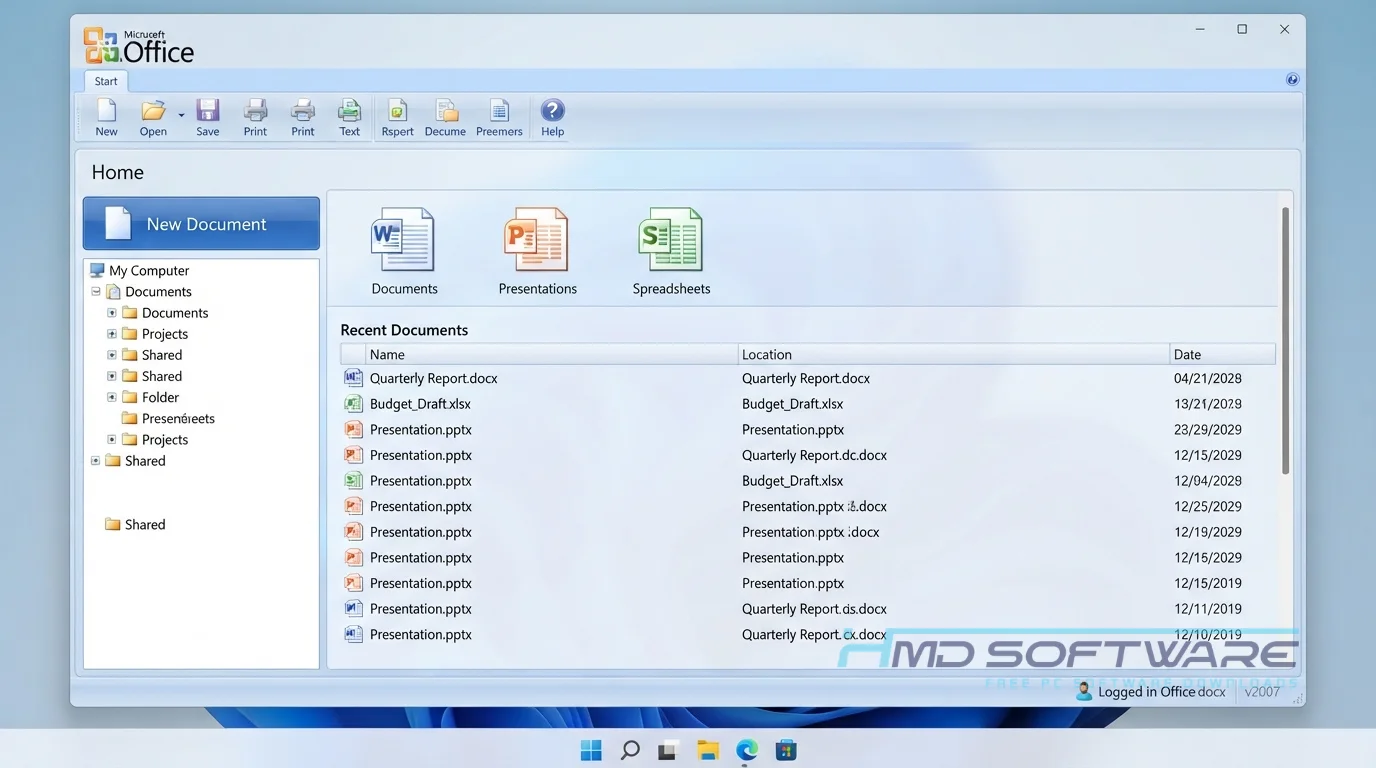1376x768 pixels.
Task: Click the Word icon beside Quarterly Report.docx row
Action: [x=353, y=378]
